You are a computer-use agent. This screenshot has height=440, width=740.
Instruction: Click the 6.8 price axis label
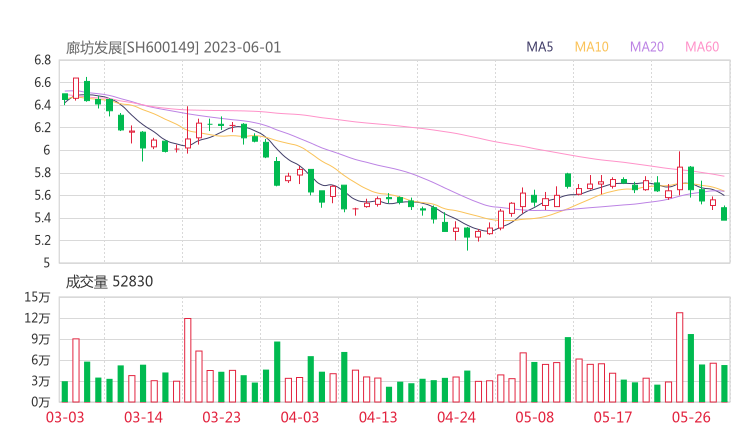coord(42,60)
